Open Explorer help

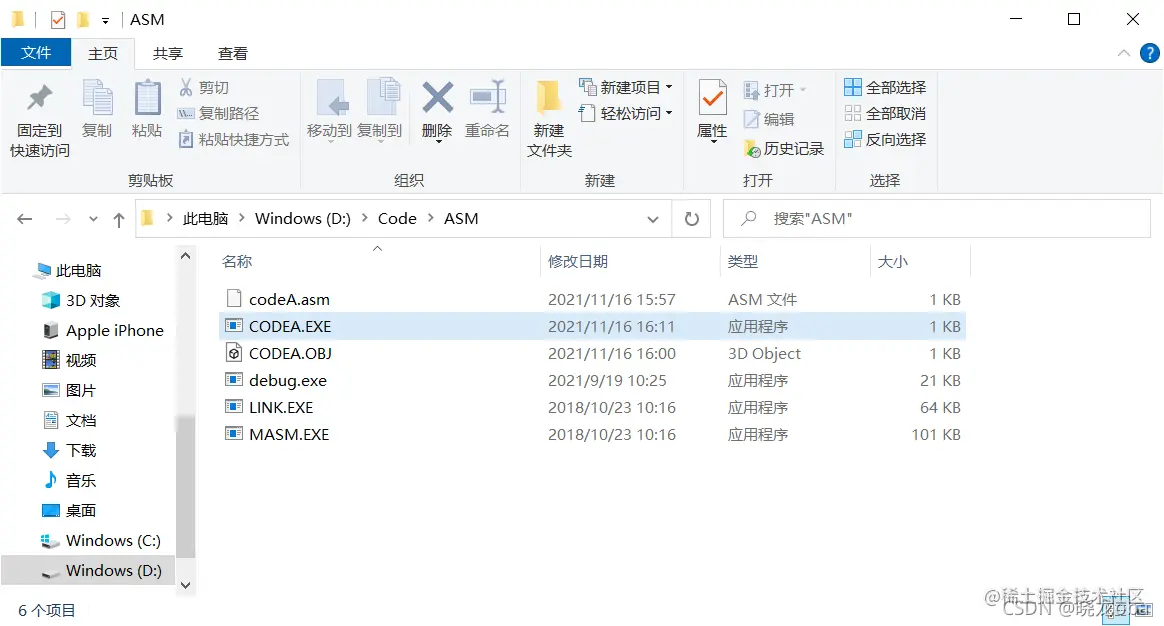[x=1149, y=53]
